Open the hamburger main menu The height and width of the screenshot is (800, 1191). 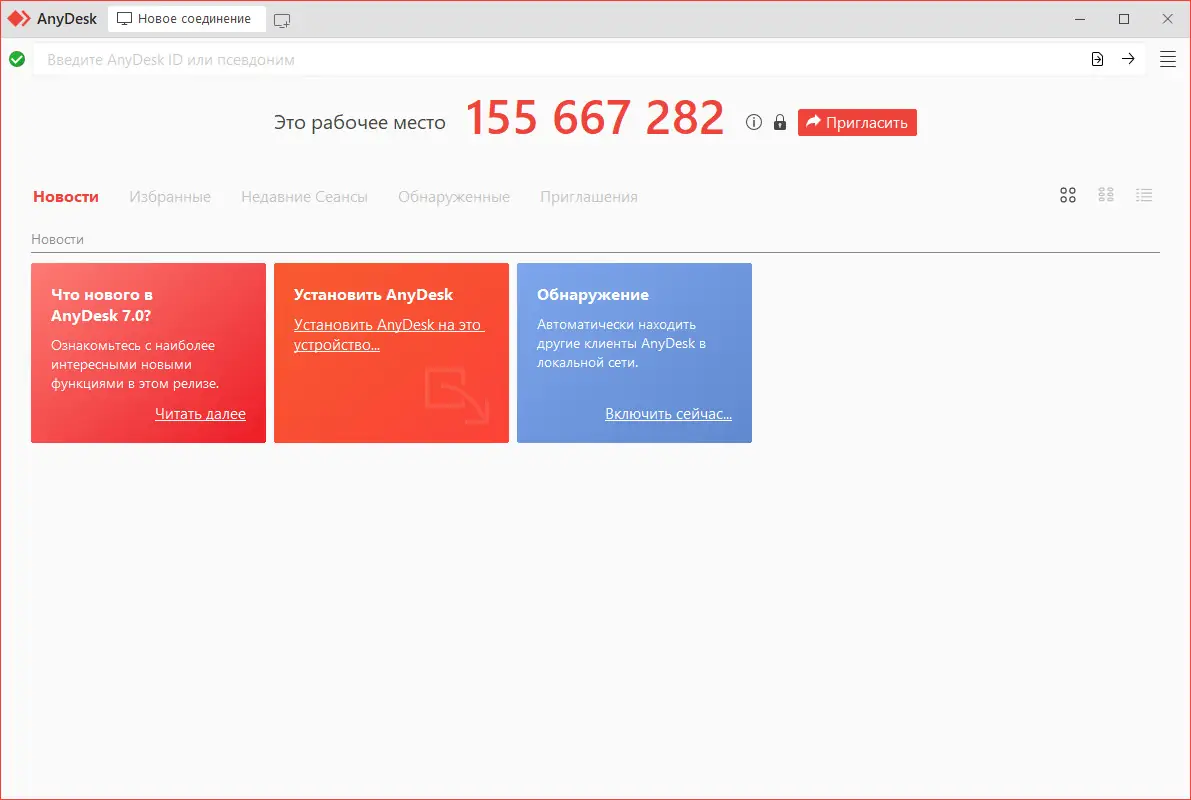coord(1167,59)
